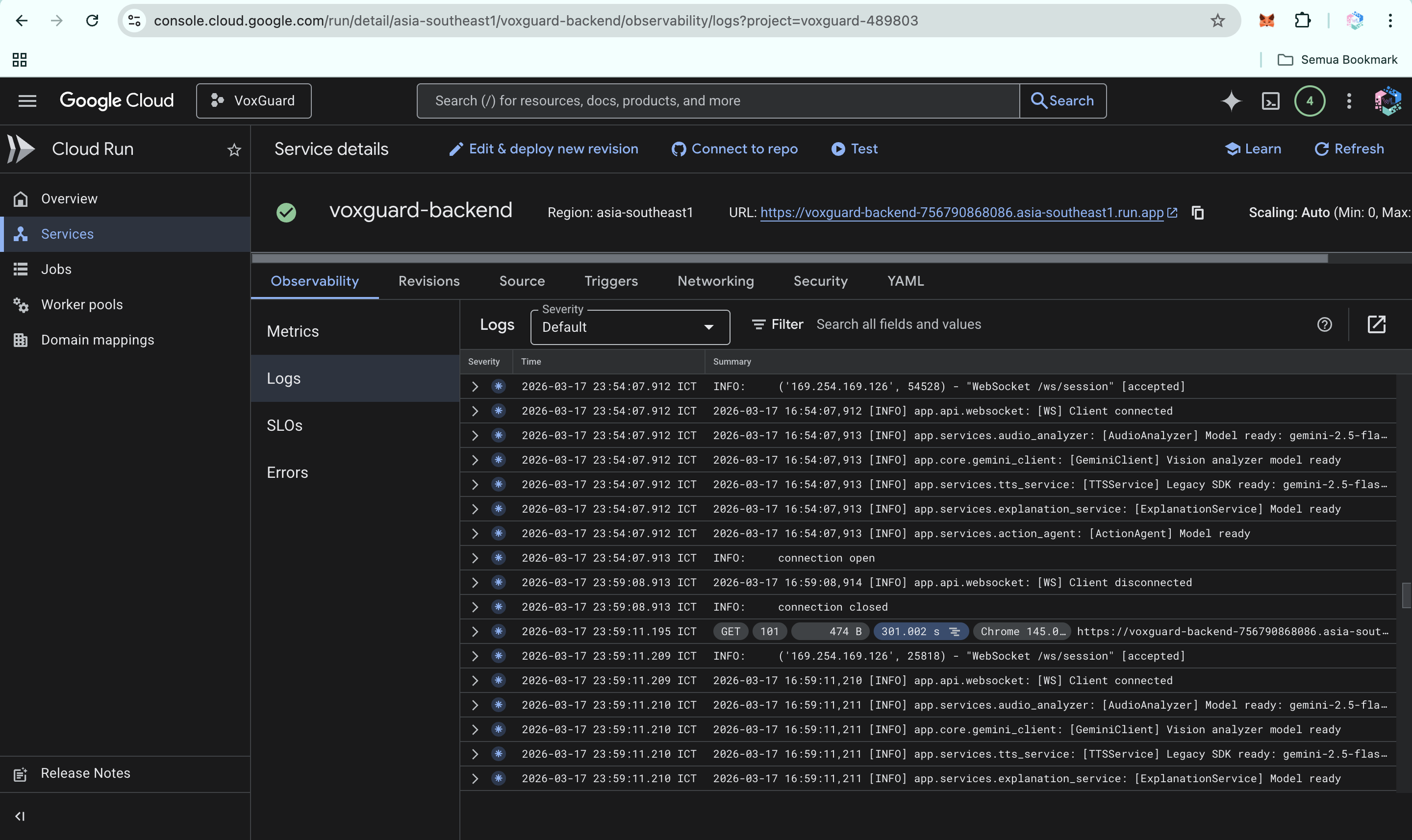This screenshot has height=840, width=1412.
Task: Open the Severity Default dropdown
Action: tap(630, 327)
